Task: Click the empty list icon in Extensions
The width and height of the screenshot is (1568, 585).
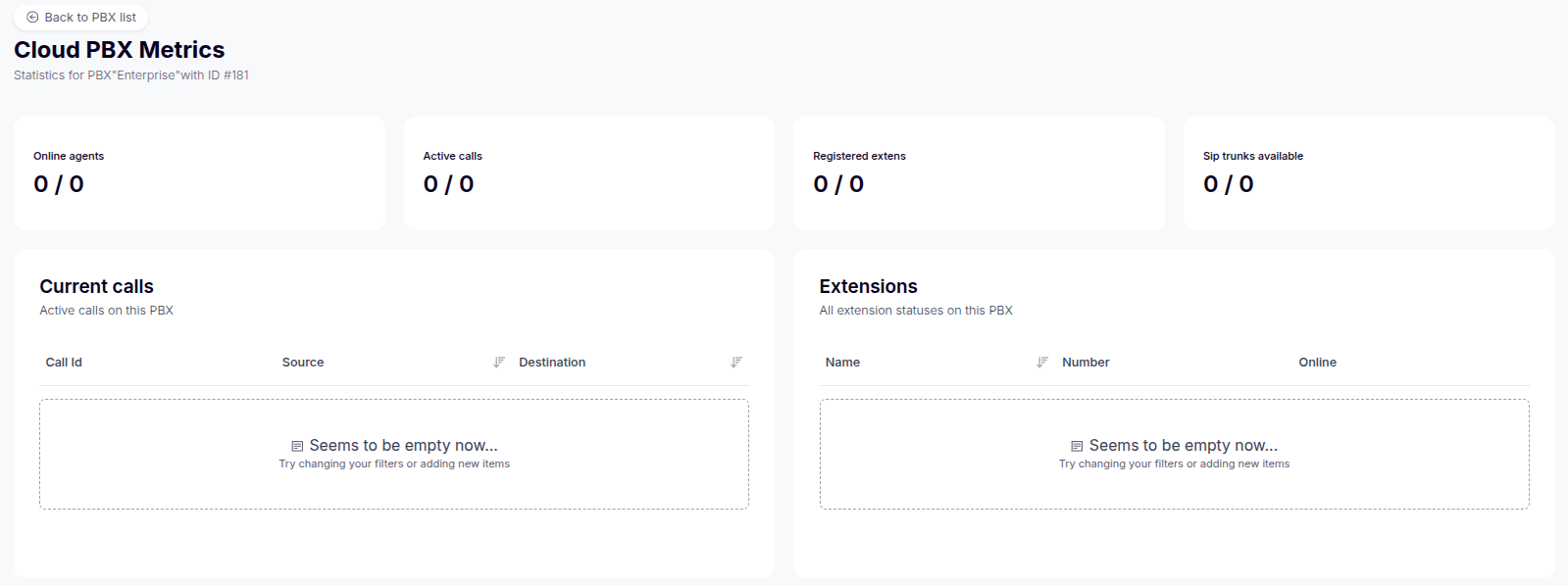Action: click(1077, 446)
